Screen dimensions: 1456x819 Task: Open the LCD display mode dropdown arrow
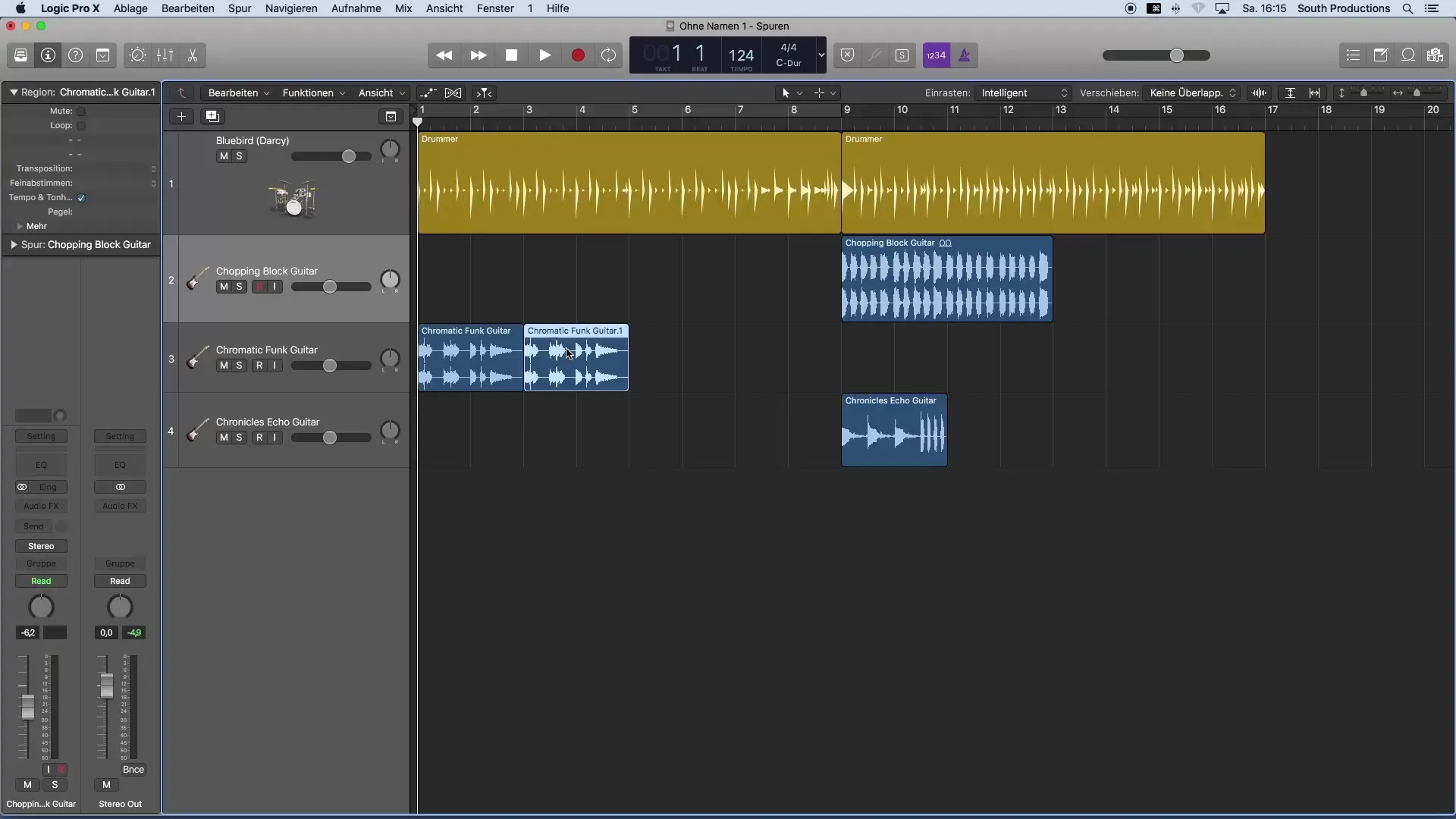(x=821, y=55)
